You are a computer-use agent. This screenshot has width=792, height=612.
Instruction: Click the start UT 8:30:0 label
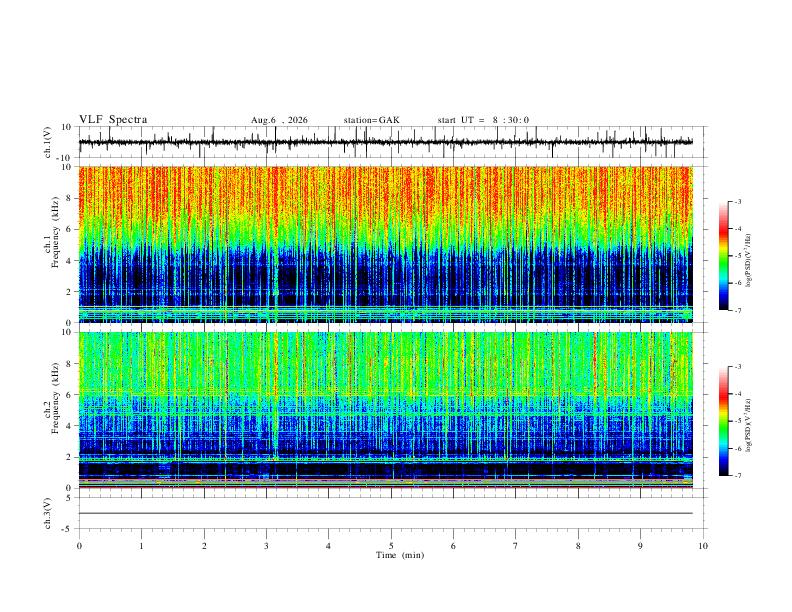coord(483,120)
